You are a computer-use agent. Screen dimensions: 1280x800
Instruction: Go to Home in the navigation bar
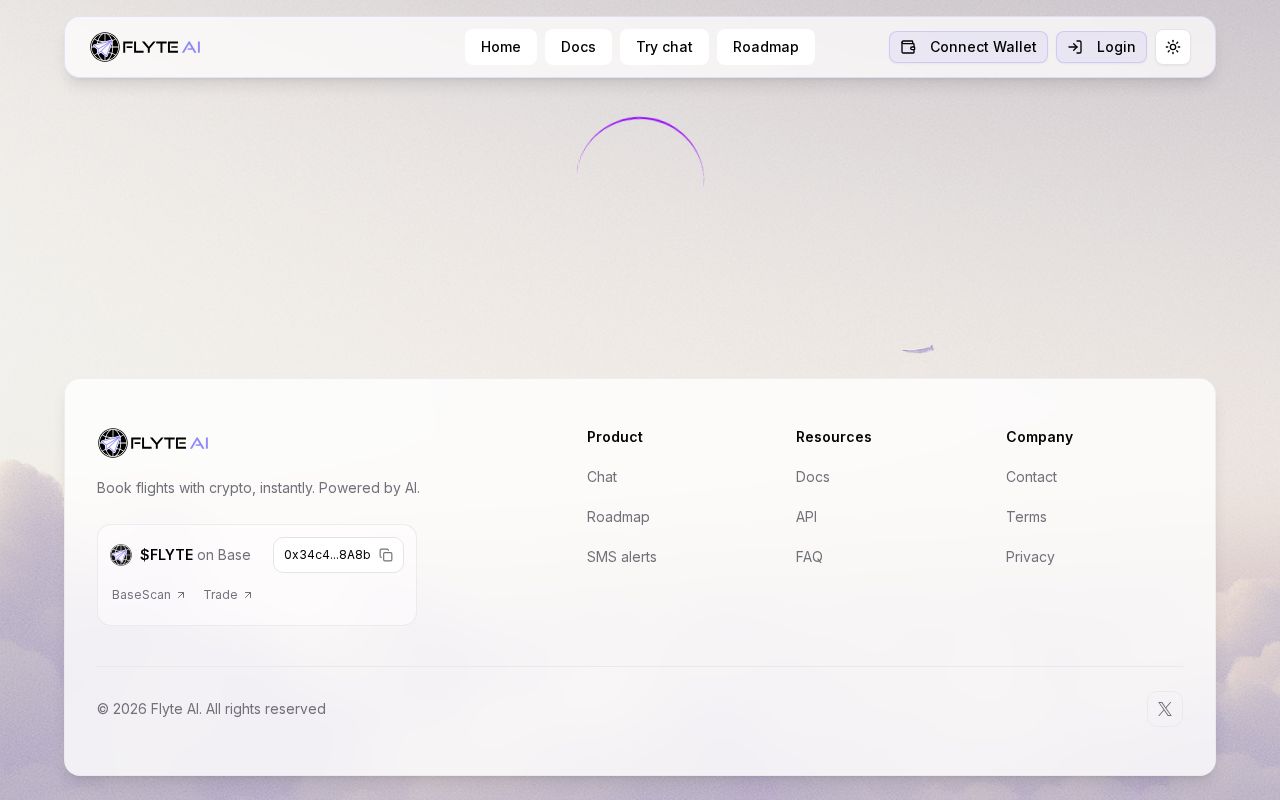[x=501, y=47]
